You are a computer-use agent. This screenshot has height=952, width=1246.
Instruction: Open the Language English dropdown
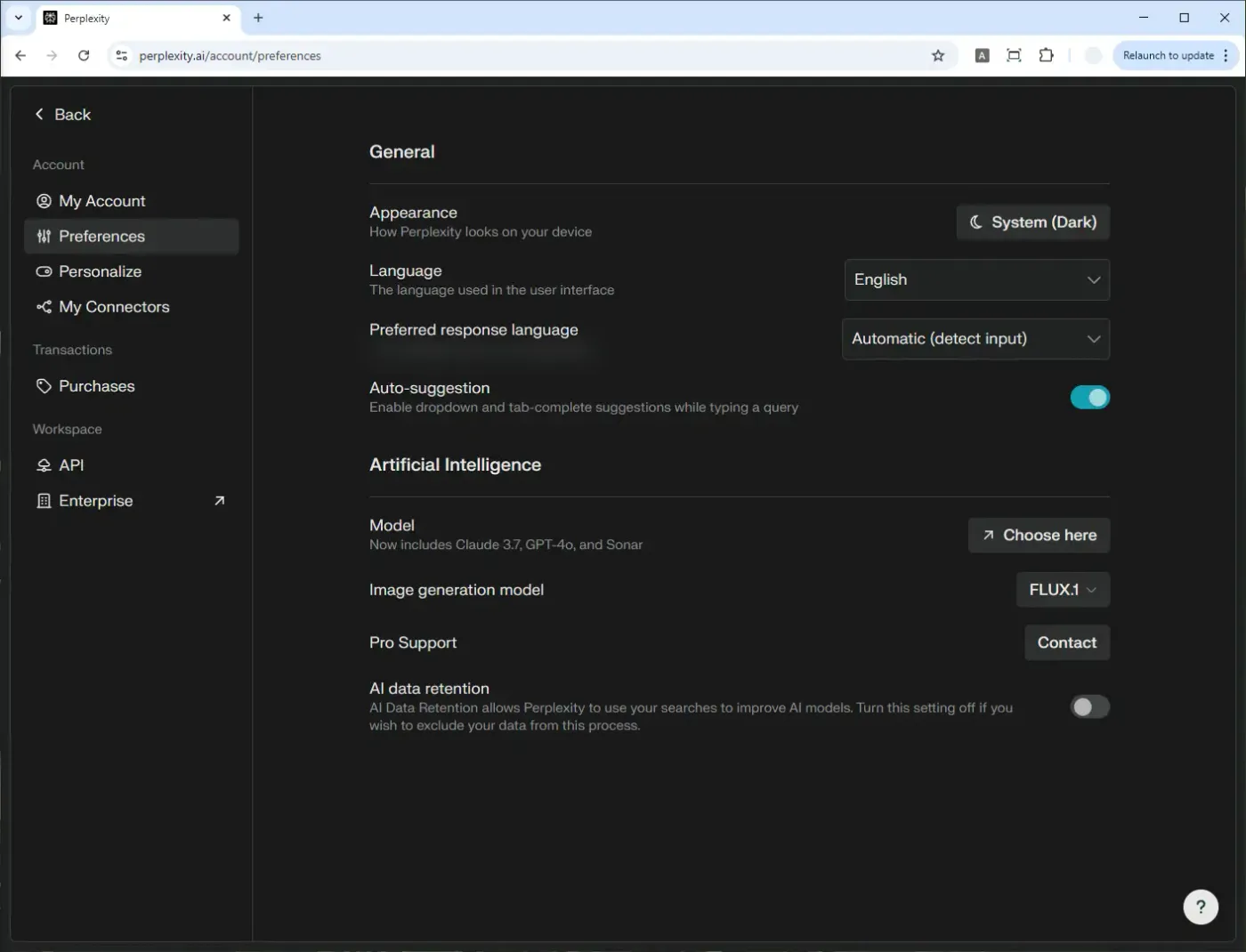976,280
